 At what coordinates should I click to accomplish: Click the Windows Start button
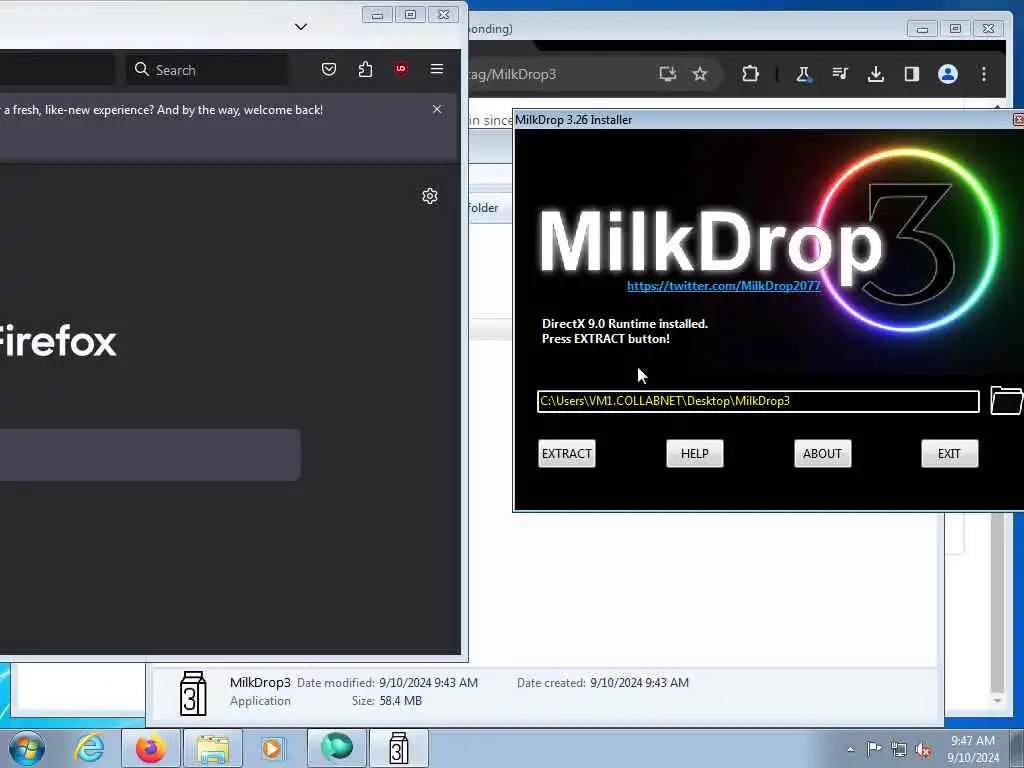27,748
